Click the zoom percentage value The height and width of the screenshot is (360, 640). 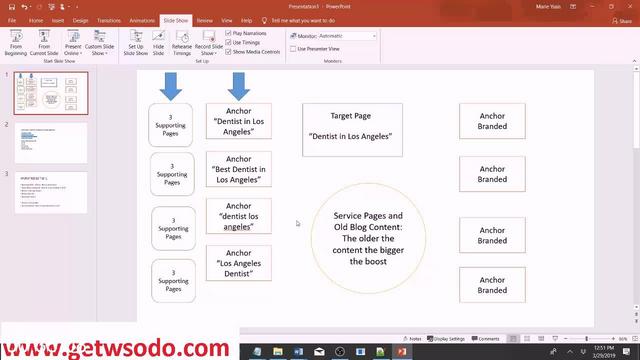coord(623,339)
